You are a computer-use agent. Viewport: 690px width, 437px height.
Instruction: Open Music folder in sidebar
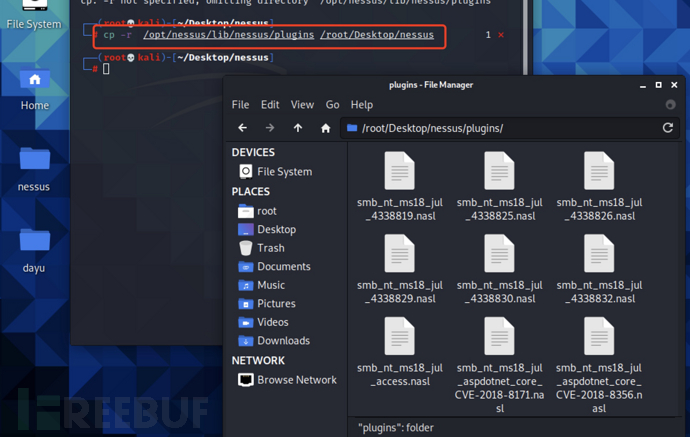point(262,285)
